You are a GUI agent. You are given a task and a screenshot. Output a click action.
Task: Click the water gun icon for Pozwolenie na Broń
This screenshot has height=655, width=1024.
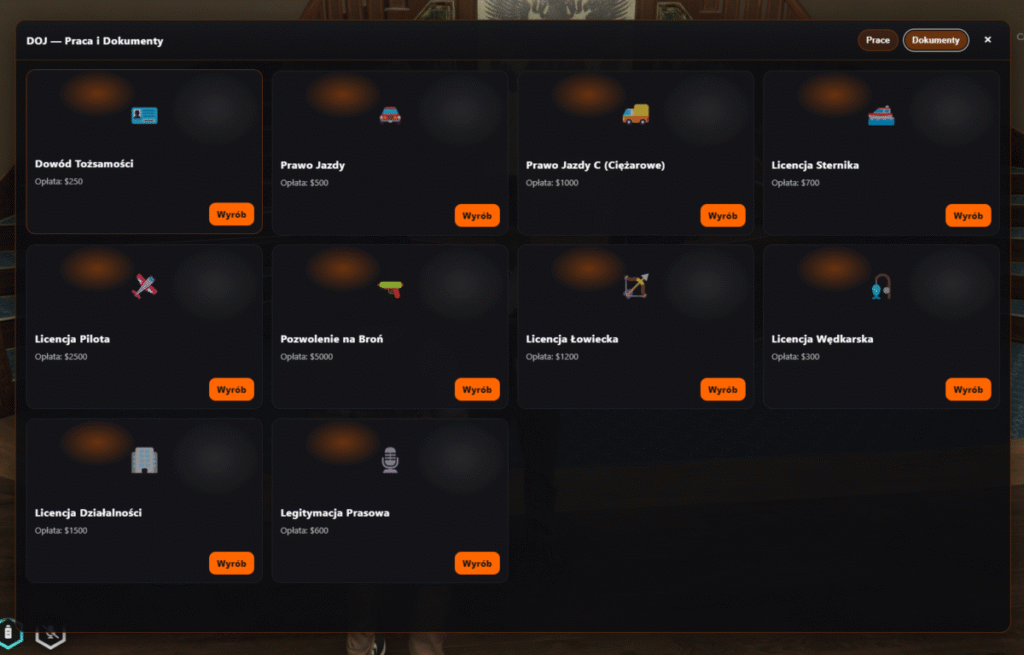coord(391,288)
